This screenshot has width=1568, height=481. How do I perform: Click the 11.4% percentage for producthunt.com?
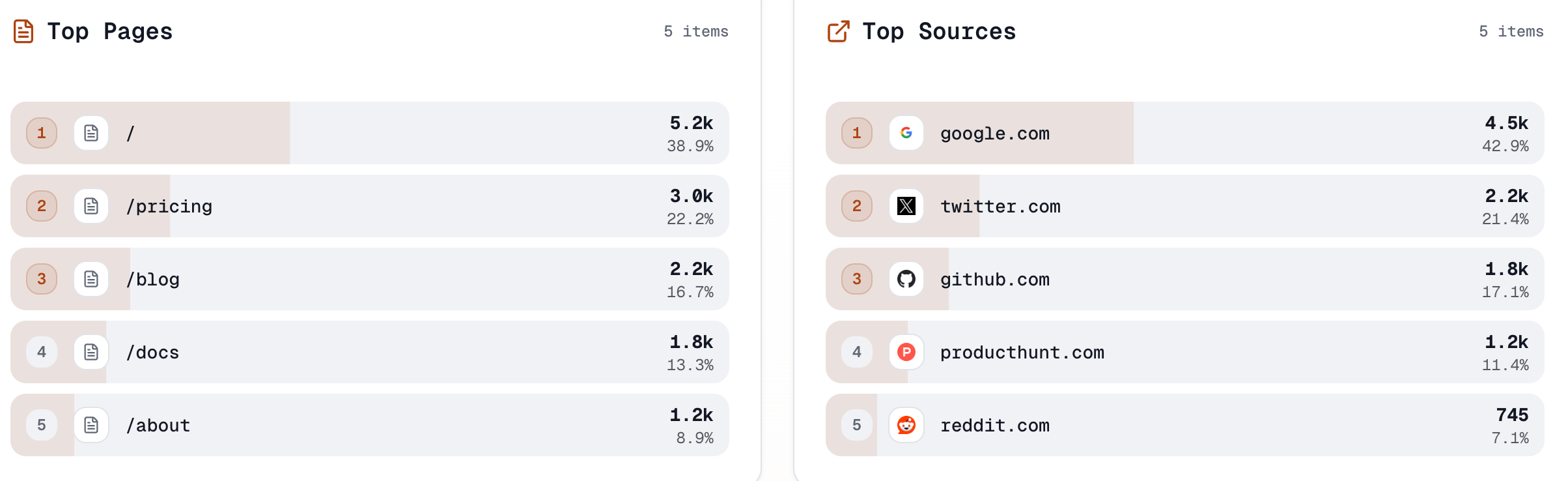(x=1505, y=365)
